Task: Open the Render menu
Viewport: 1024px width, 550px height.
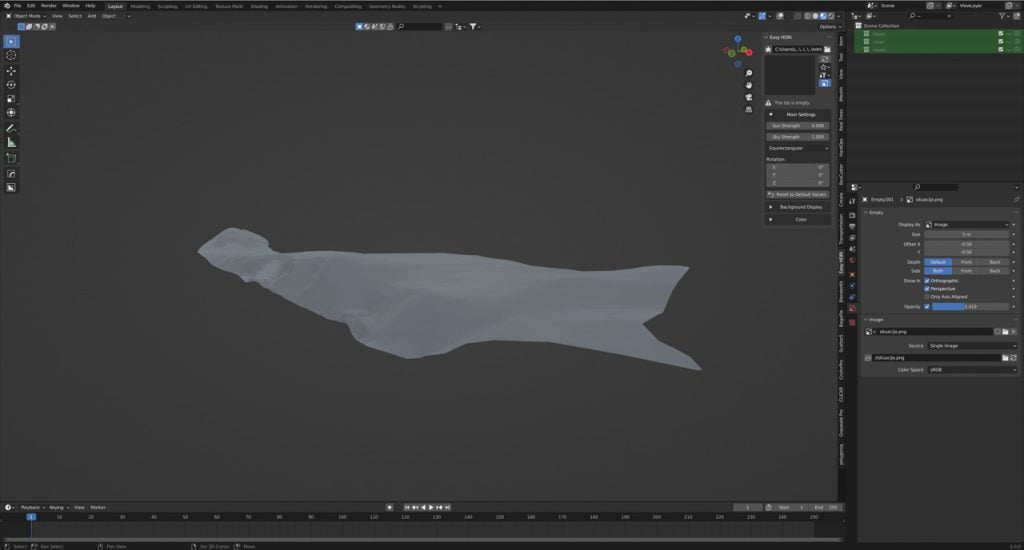Action: tap(48, 6)
